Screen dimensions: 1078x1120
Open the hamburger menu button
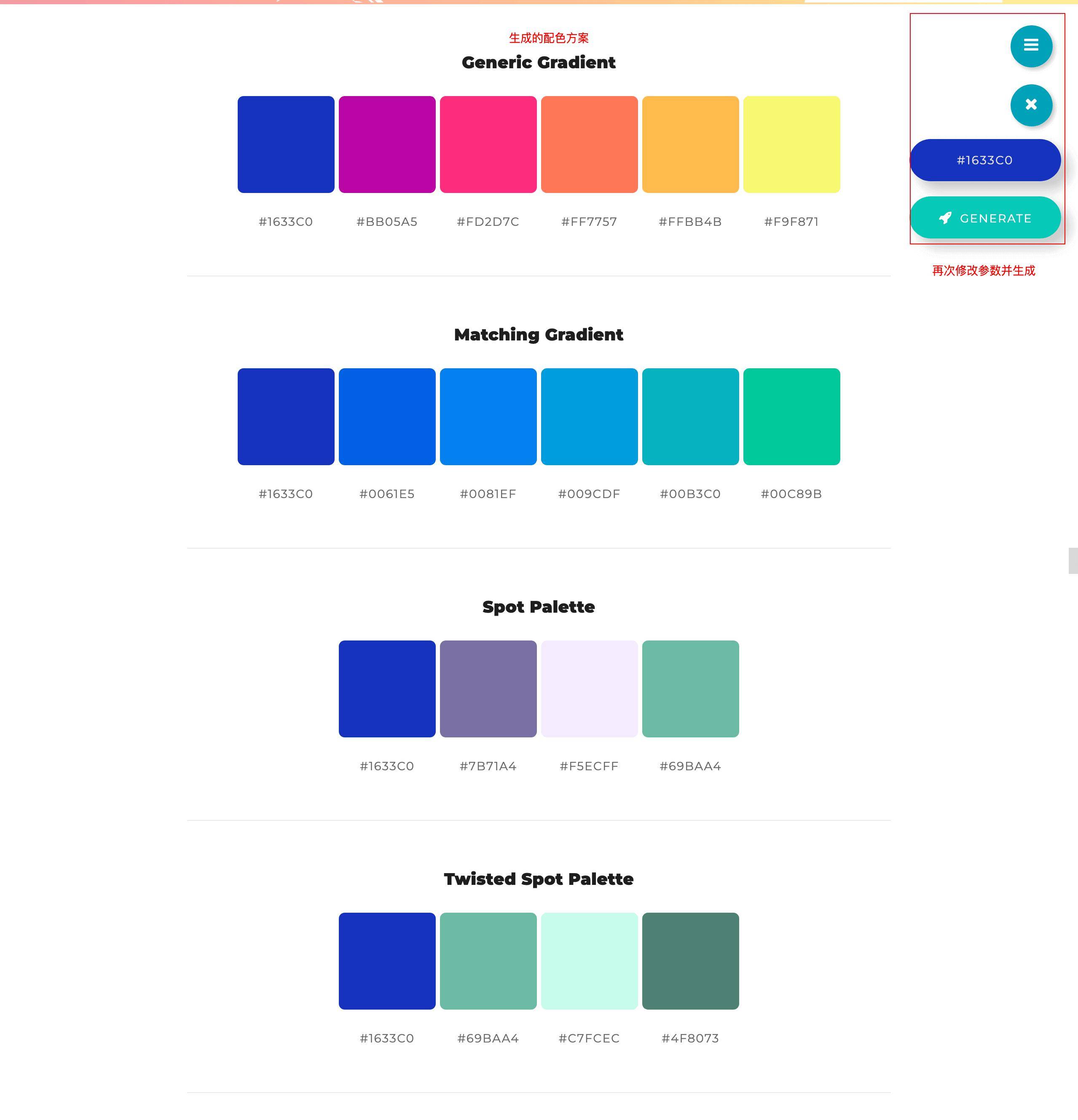[1030, 46]
